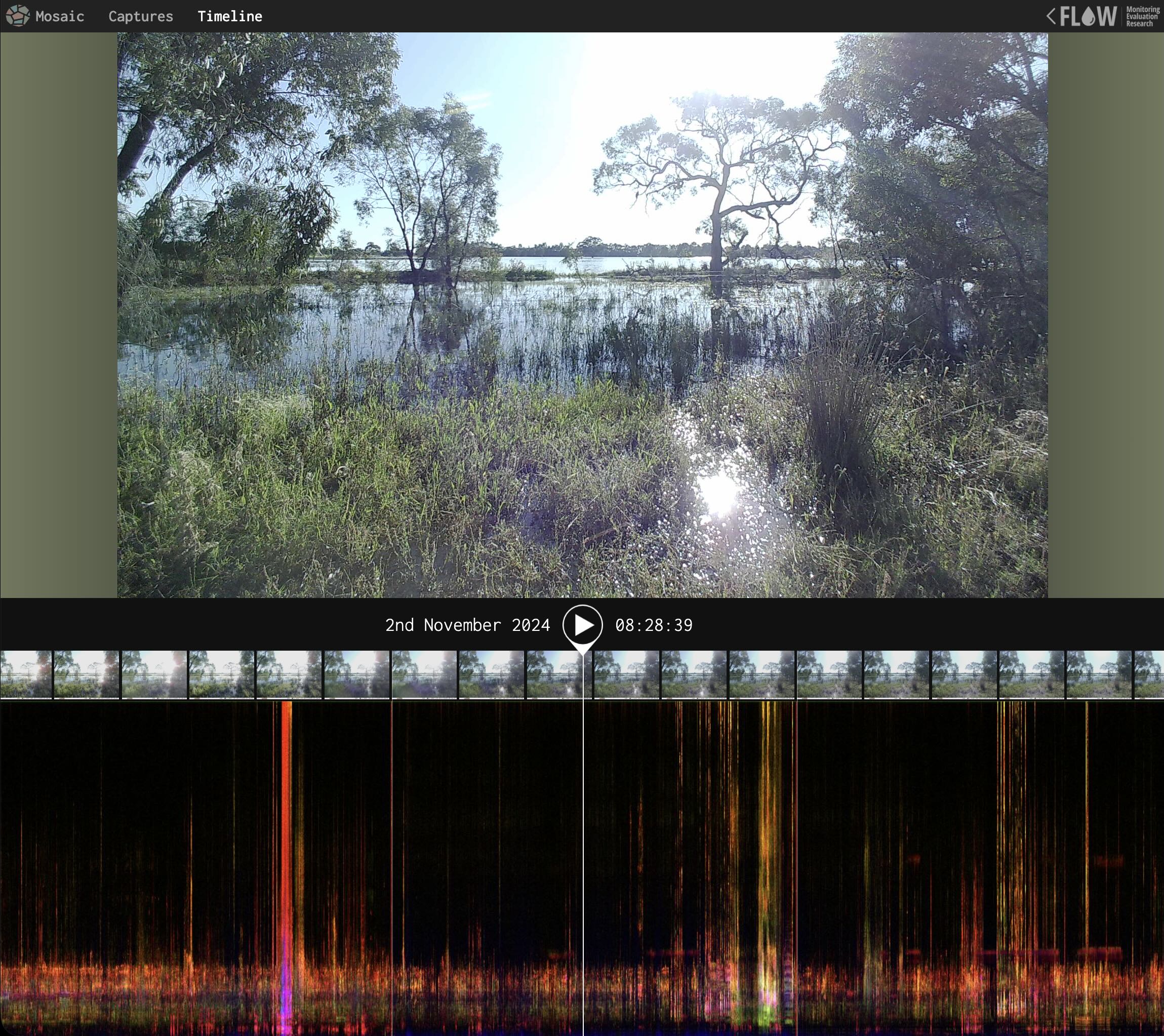Select the Timeline tab
The height and width of the screenshot is (1036, 1164).
[229, 17]
